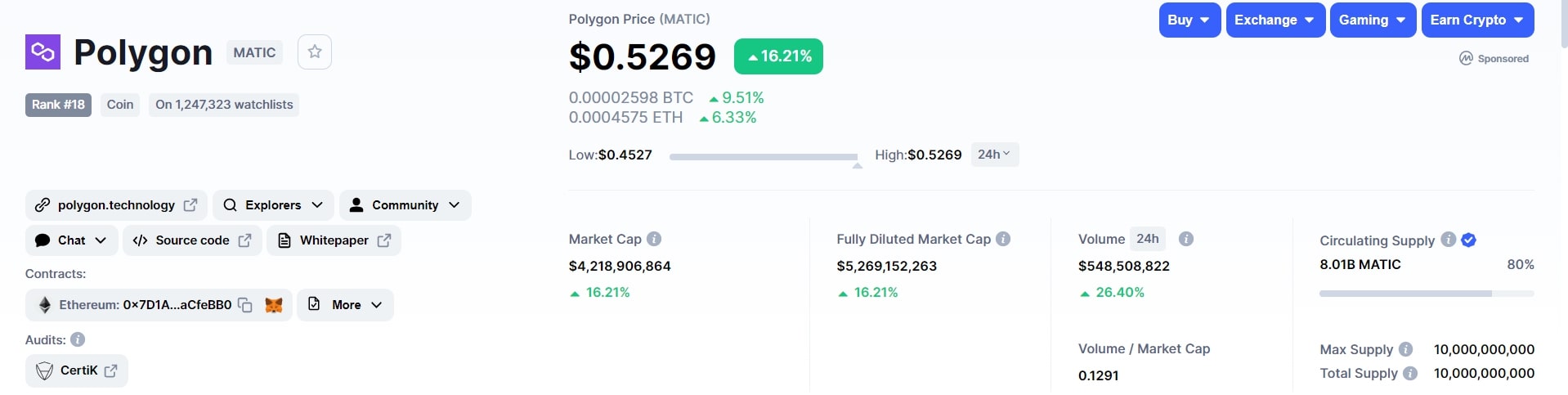1568x395 pixels.
Task: Expand the Exchange dropdown
Action: tap(1275, 20)
